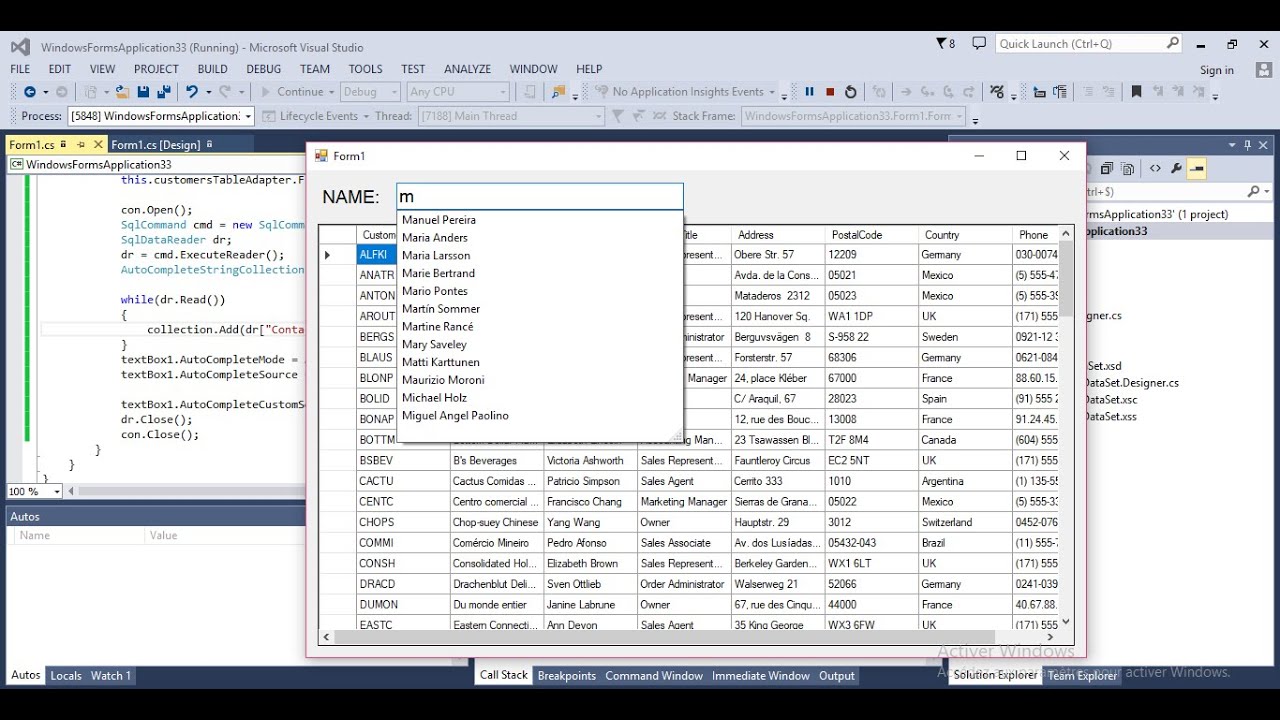The height and width of the screenshot is (720, 1280).
Task: Select the B's Beverages company cell
Action: coord(497,461)
